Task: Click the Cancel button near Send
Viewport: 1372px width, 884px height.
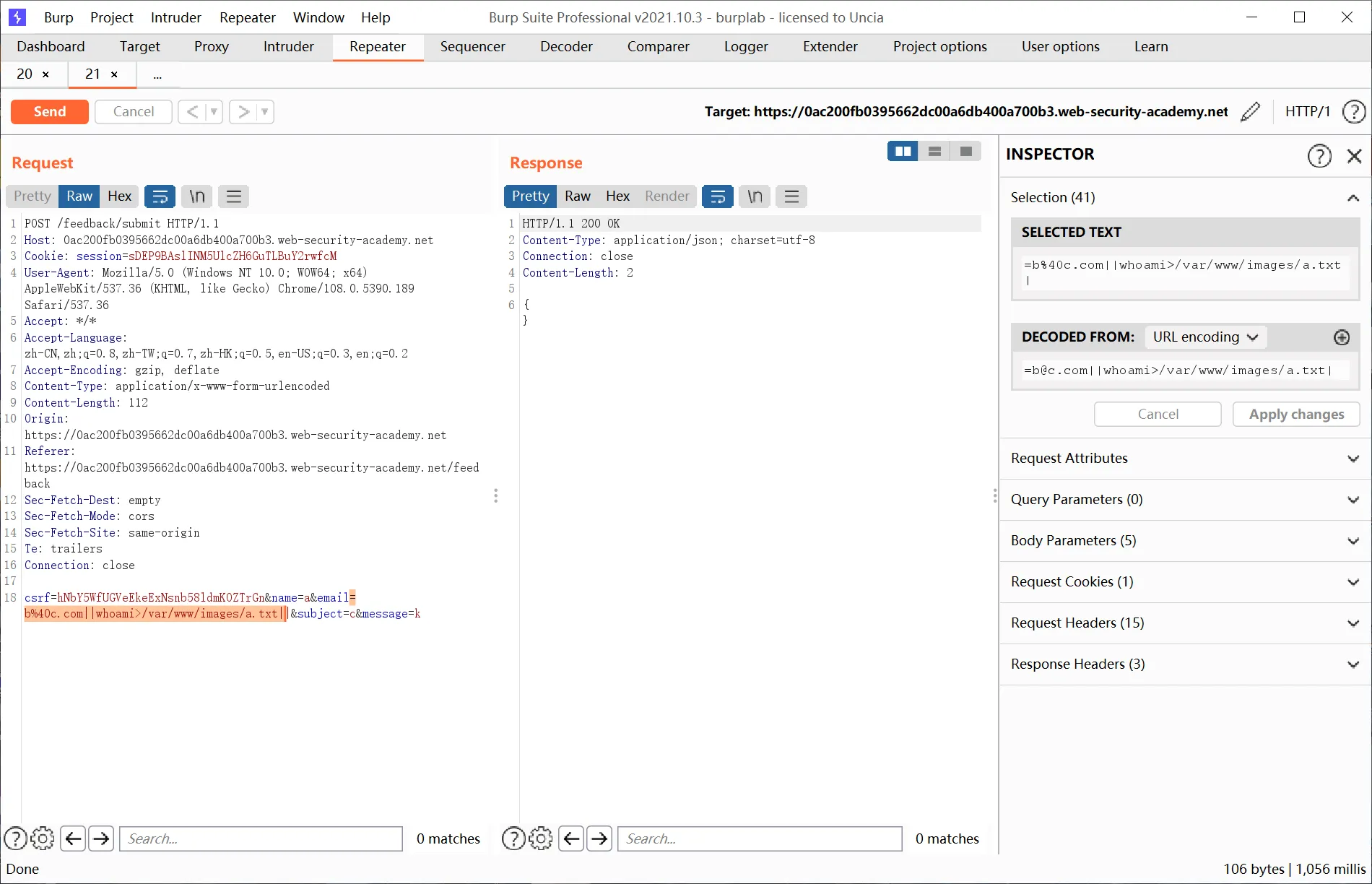Action: 134,112
